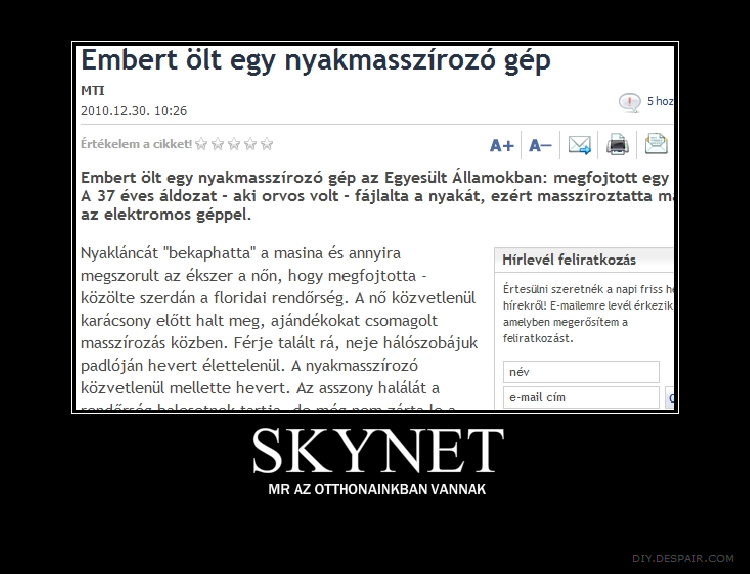
Task: Rate article with the third star
Action: click(234, 144)
